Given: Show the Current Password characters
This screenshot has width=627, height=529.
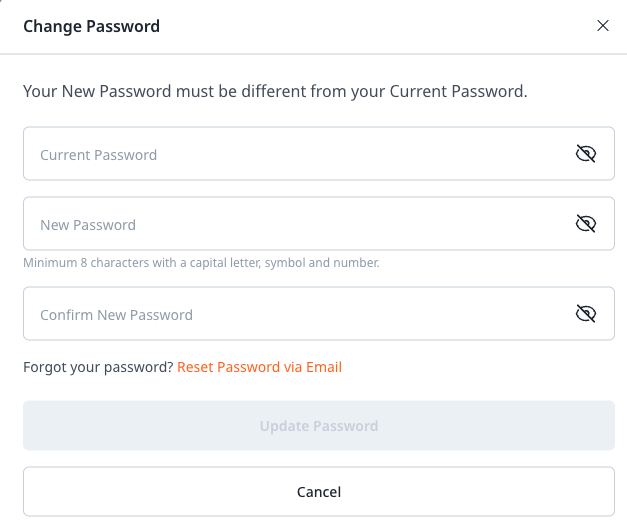Looking at the screenshot, I should [586, 154].
